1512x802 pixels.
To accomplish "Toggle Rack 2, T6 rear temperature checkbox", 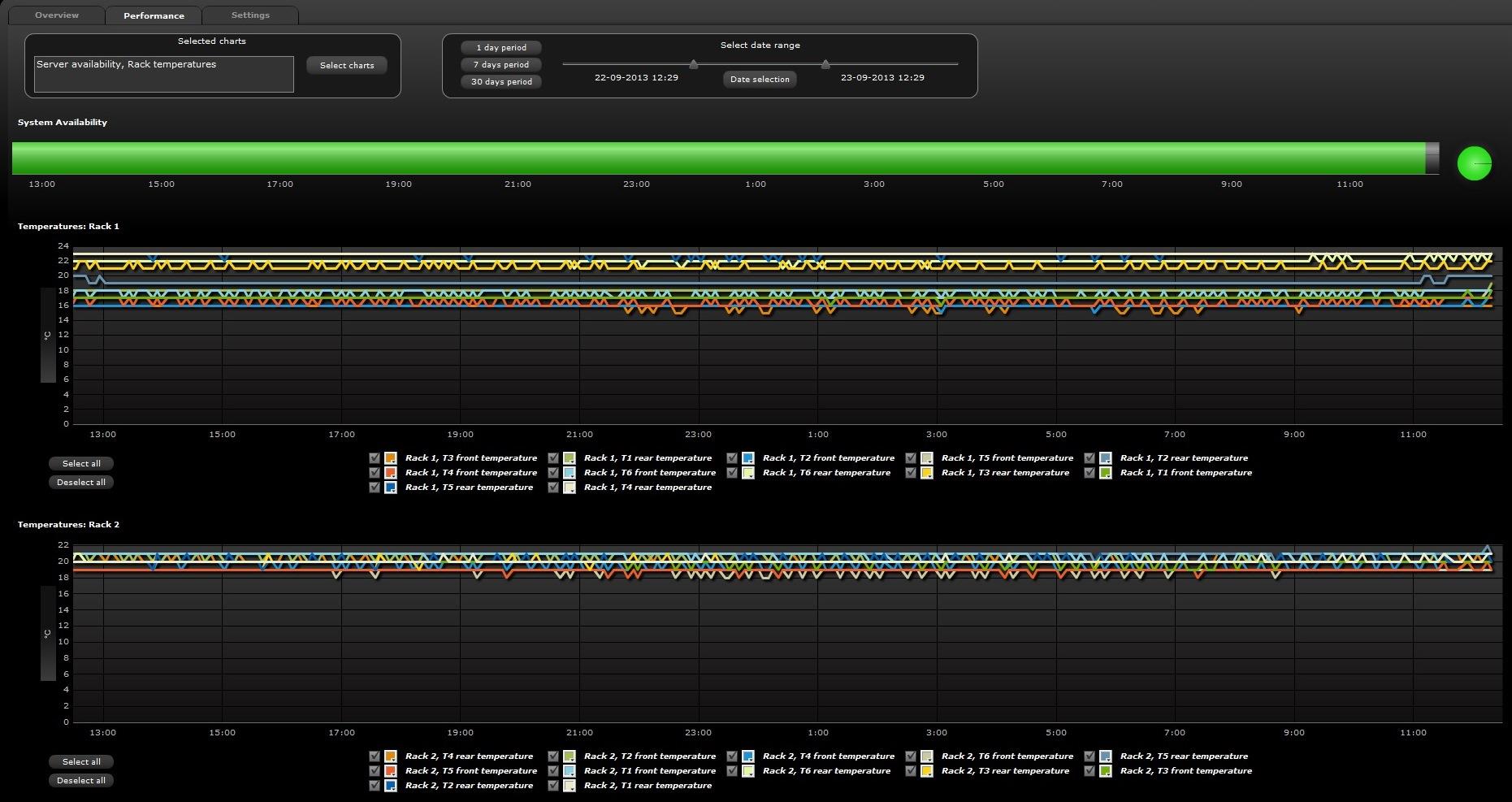I will [732, 771].
